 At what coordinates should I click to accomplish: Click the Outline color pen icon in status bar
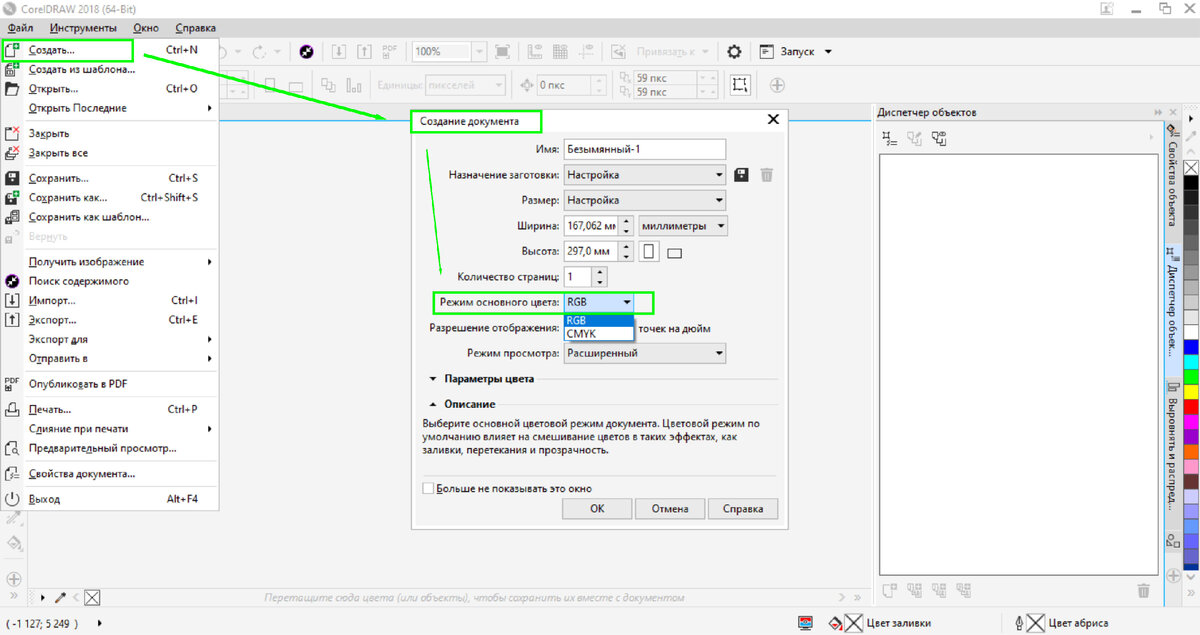[x=1018, y=623]
